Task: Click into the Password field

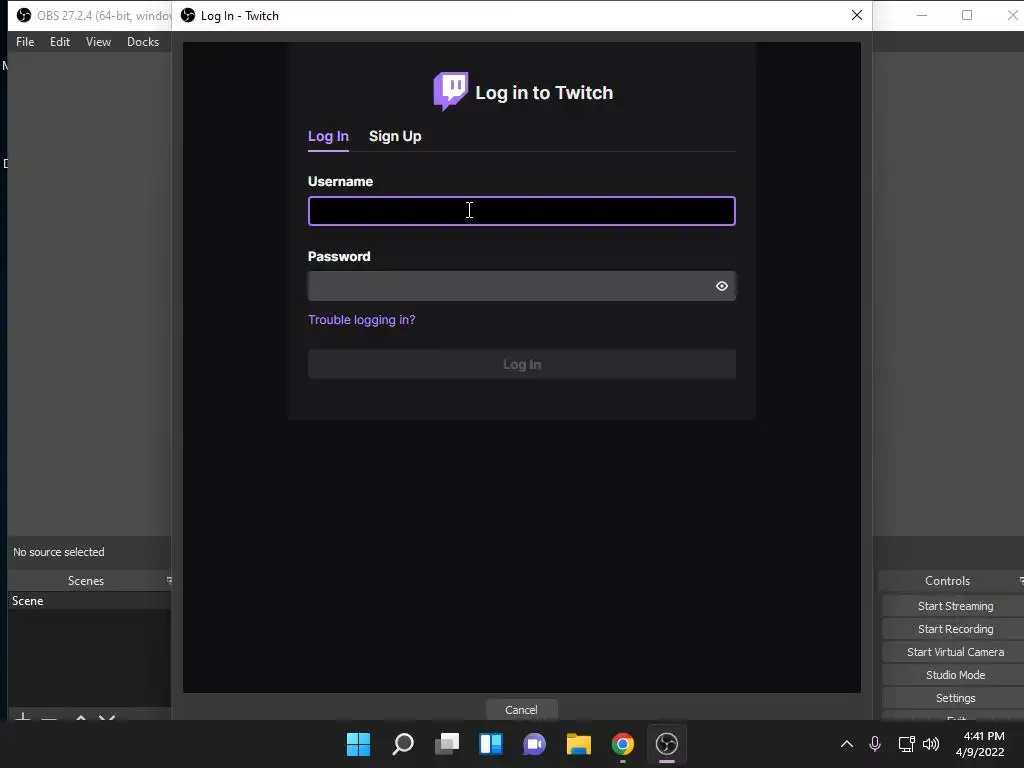Action: (522, 286)
